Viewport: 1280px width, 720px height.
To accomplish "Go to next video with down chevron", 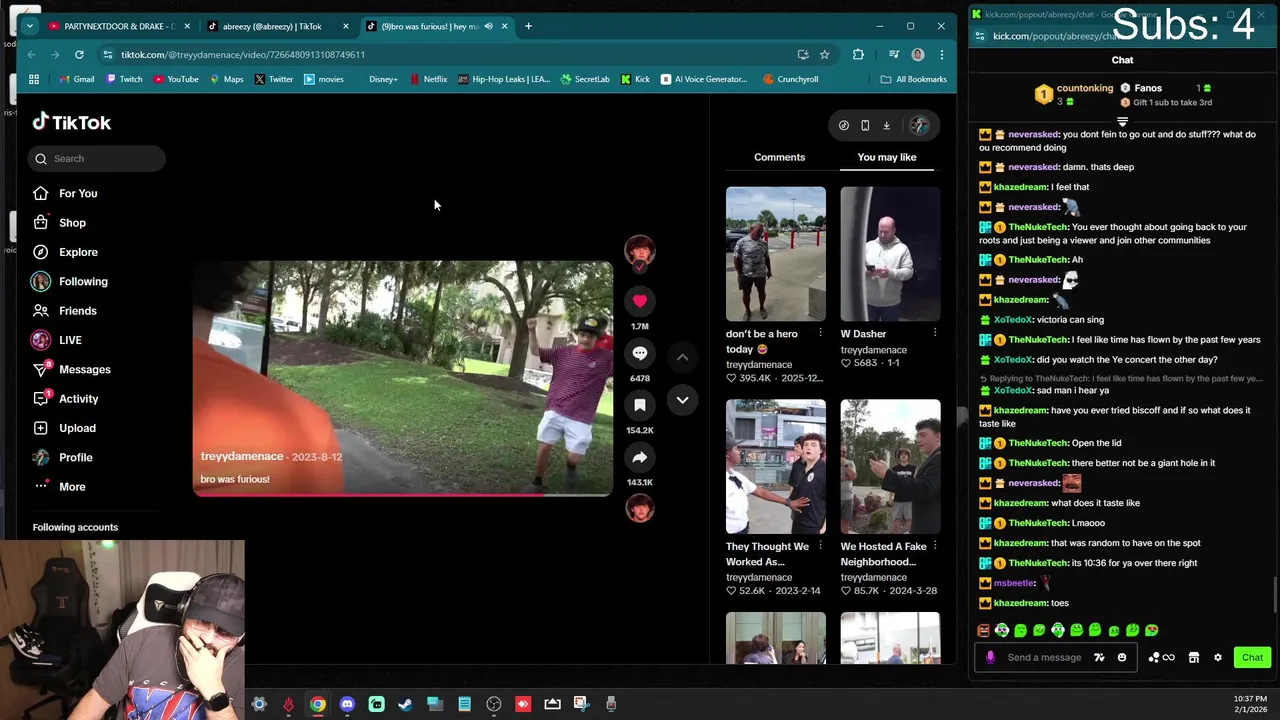I will pos(682,400).
